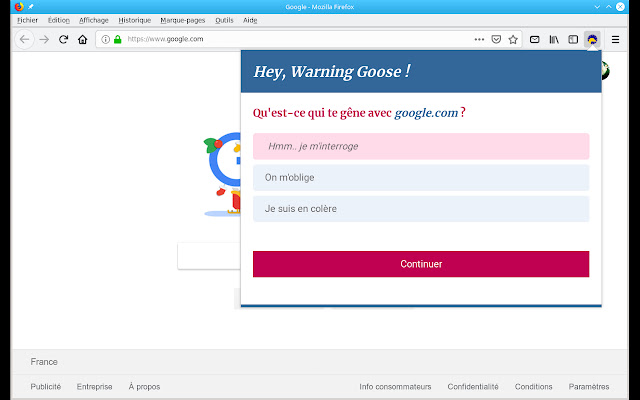This screenshot has width=640, height=400.
Task: Click the pin icon in title bar
Action: click(x=31, y=7)
